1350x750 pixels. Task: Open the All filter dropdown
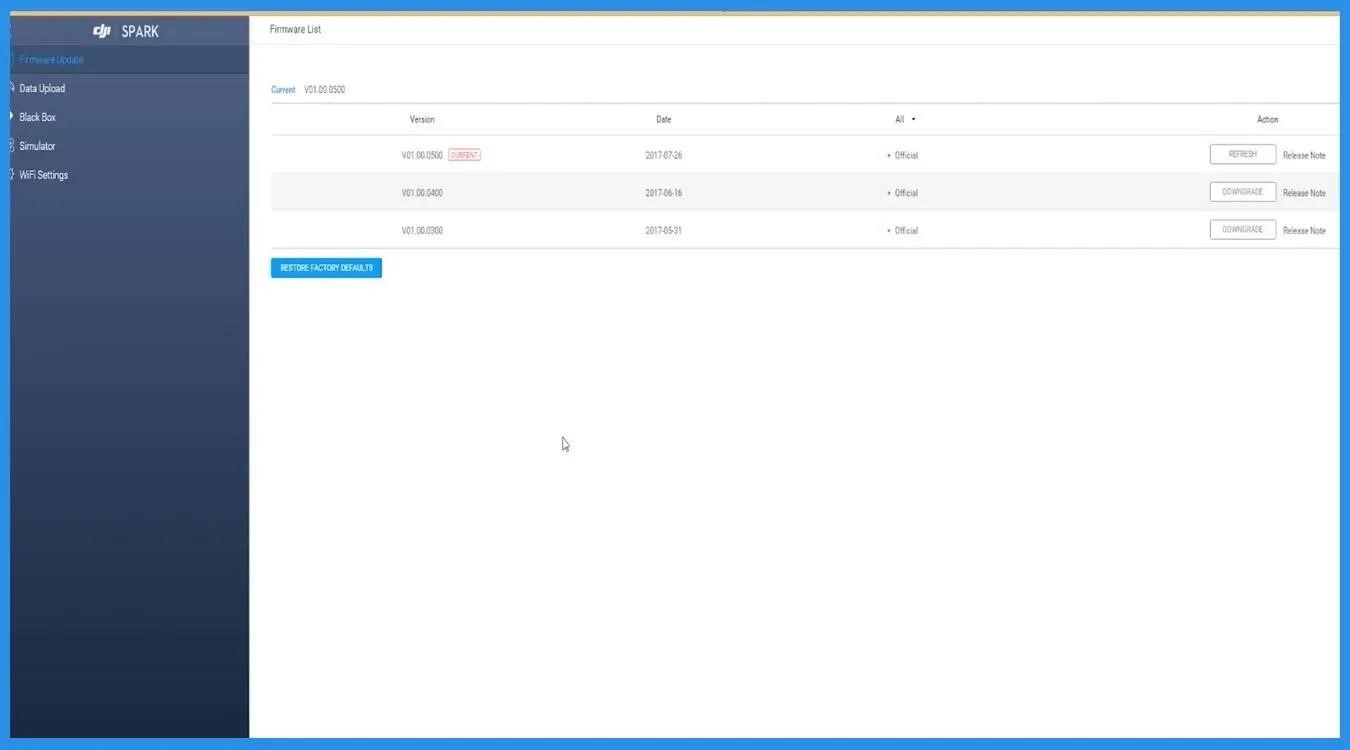[905, 120]
